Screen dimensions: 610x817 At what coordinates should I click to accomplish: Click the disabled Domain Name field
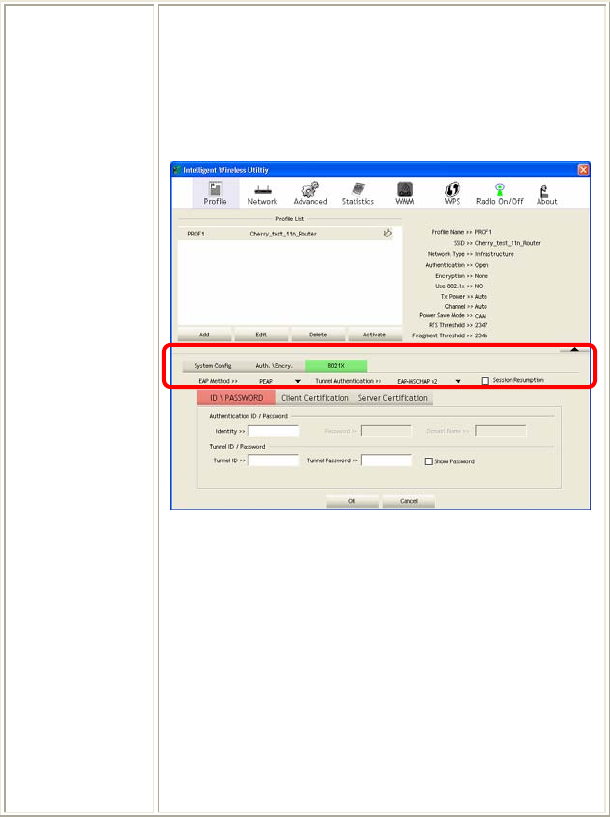click(501, 431)
